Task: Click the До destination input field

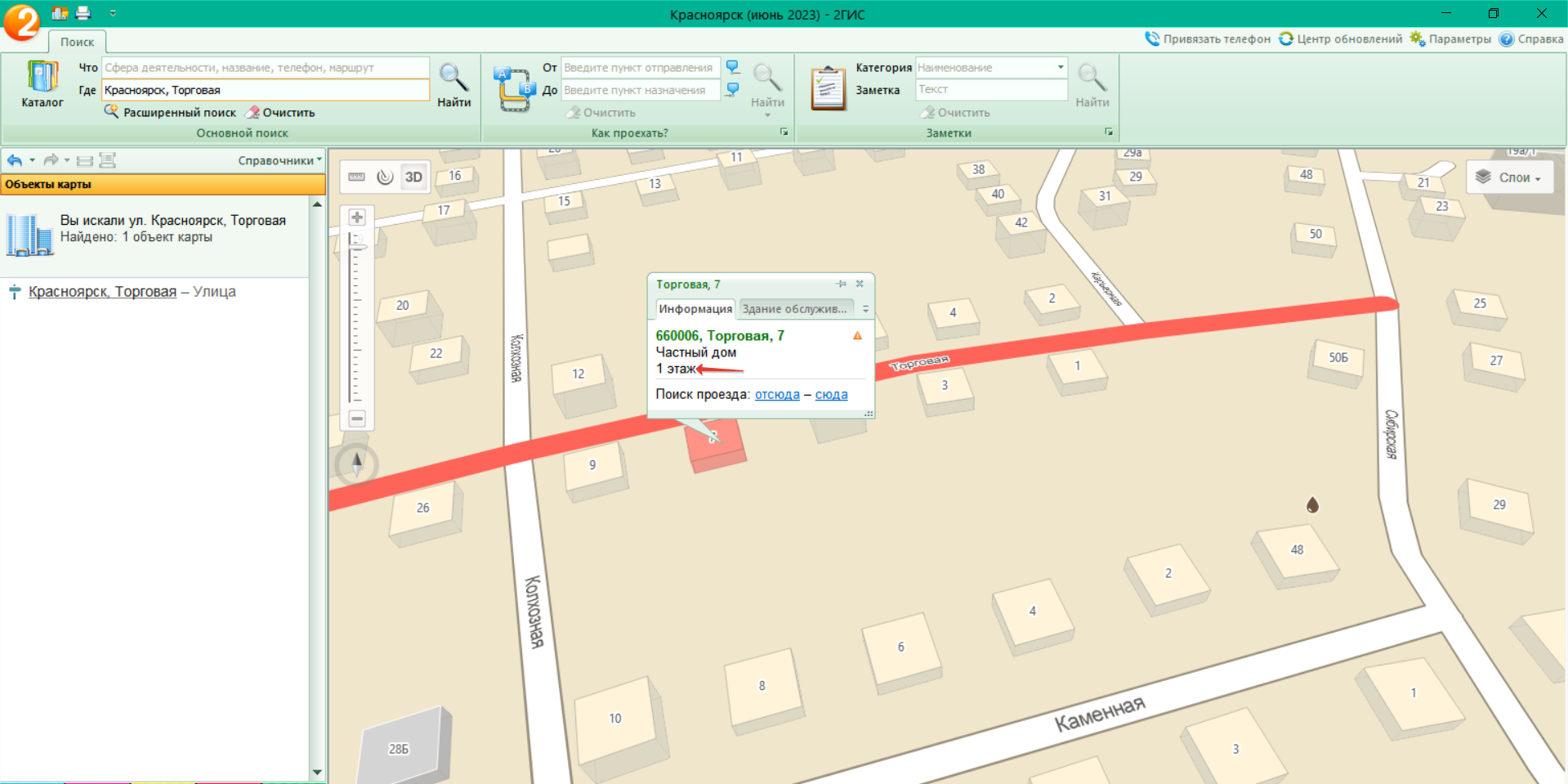Action: pos(641,90)
